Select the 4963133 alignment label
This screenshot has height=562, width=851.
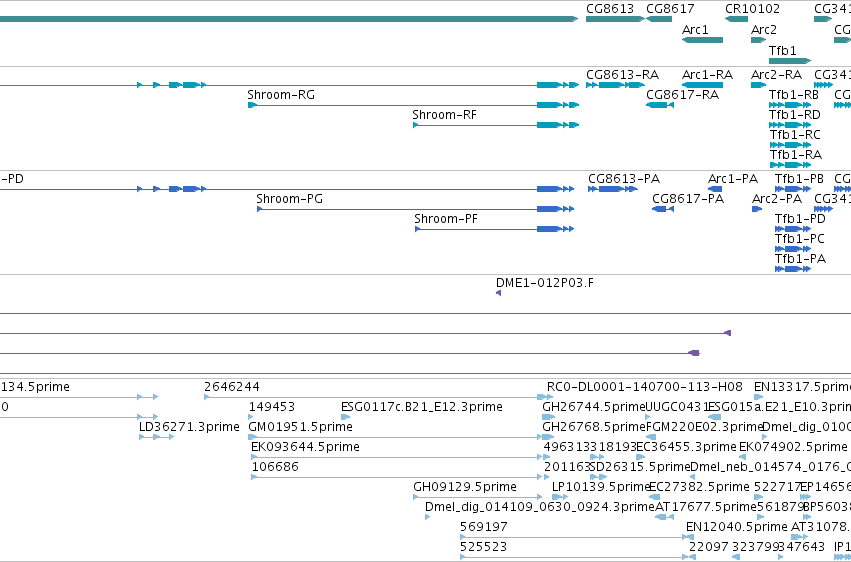pos(570,447)
